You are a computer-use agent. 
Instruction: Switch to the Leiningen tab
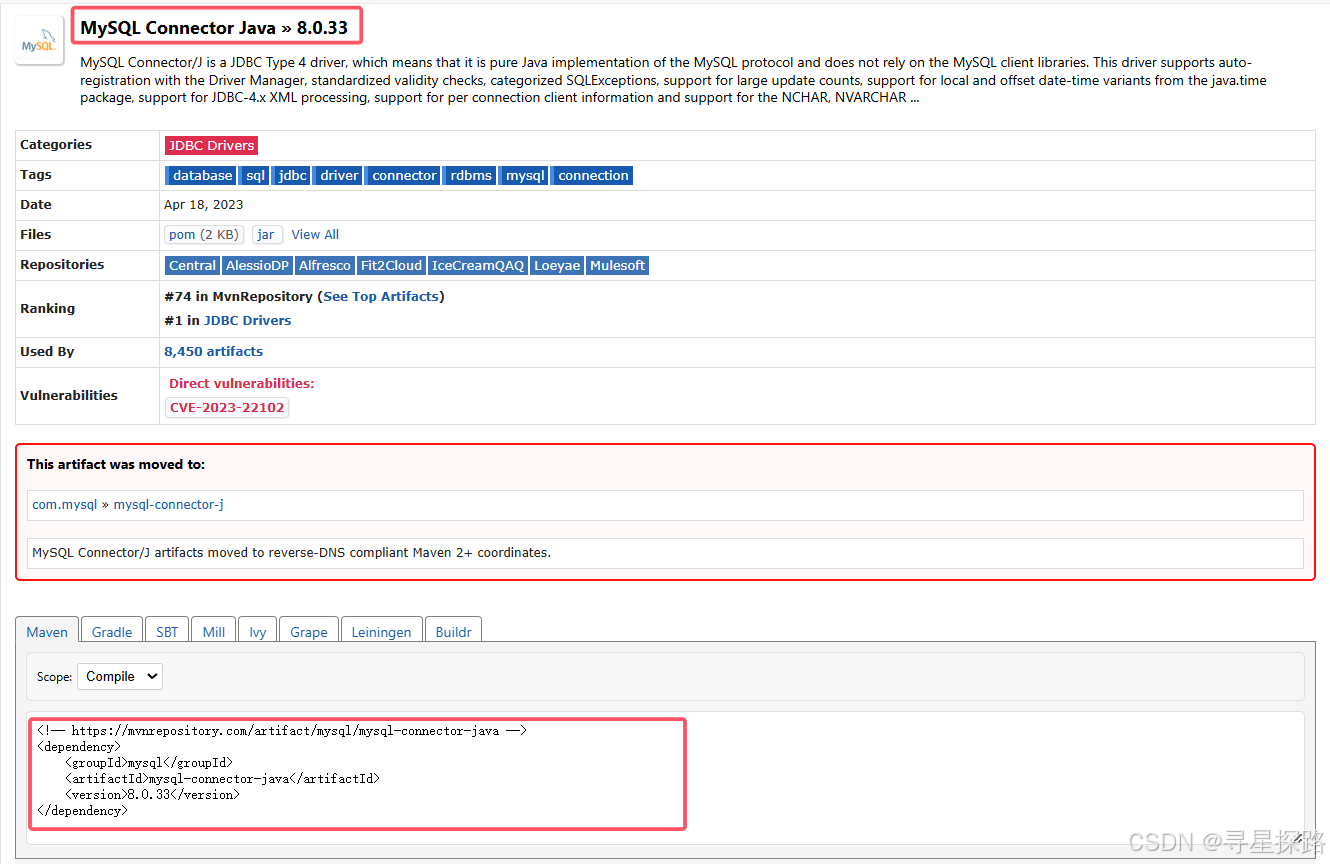click(381, 632)
